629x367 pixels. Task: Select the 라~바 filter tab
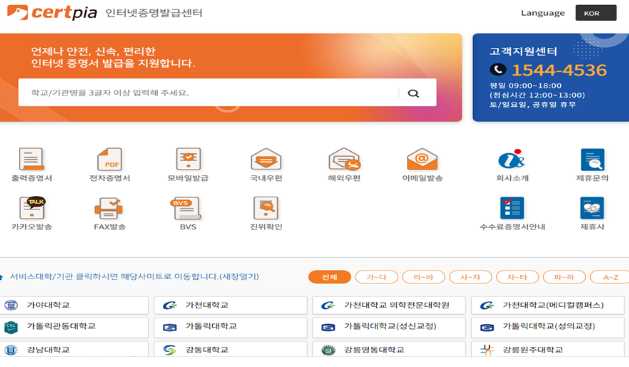coord(423,277)
